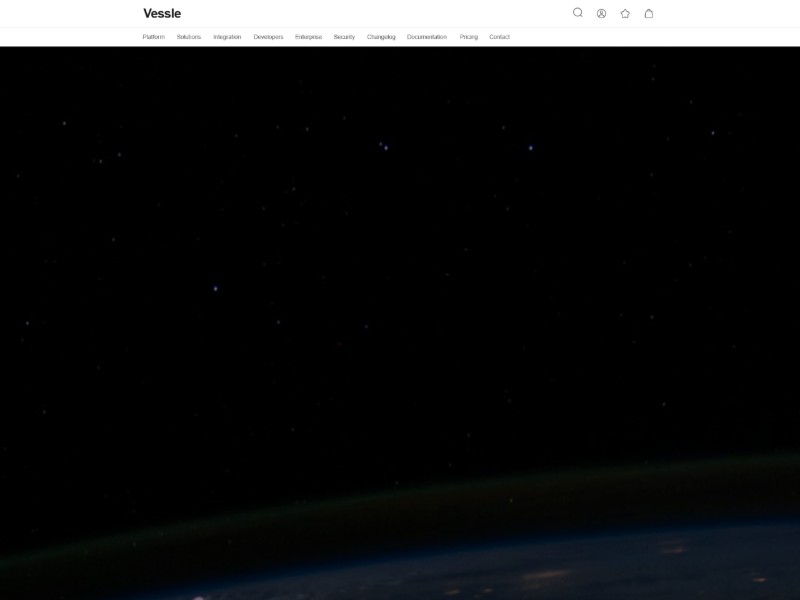Select the Enterprise nav link

click(x=308, y=37)
